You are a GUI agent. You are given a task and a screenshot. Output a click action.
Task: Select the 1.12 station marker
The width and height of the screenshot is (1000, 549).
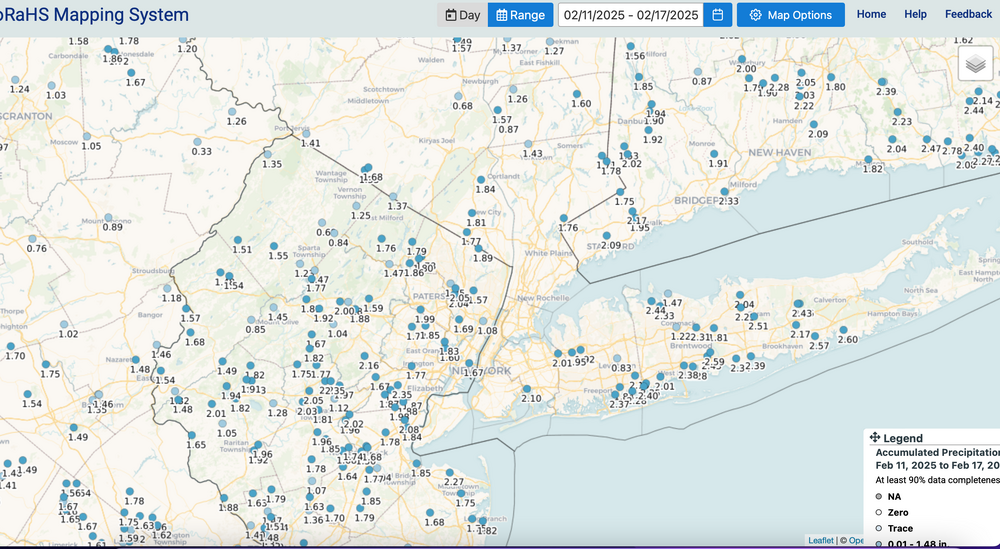334,399
